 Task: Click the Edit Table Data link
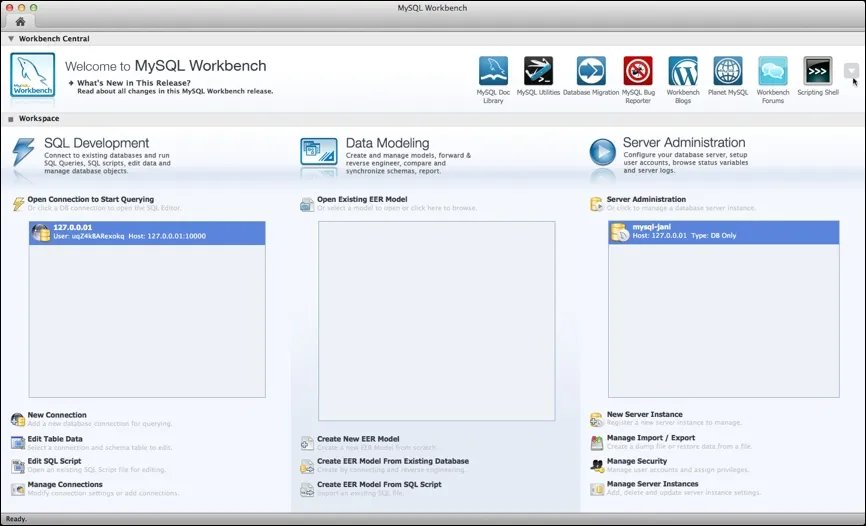[x=55, y=439]
